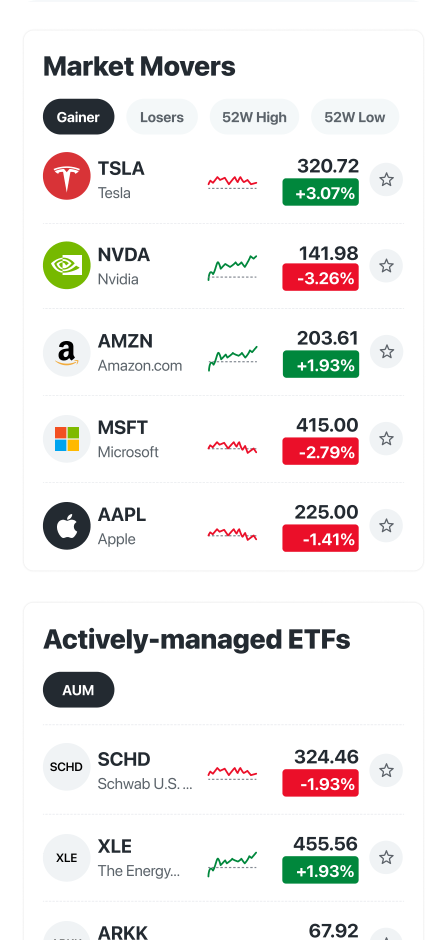Viewport: 447px width, 940px height.
Task: Star the SCHD ETF row
Action: (386, 770)
